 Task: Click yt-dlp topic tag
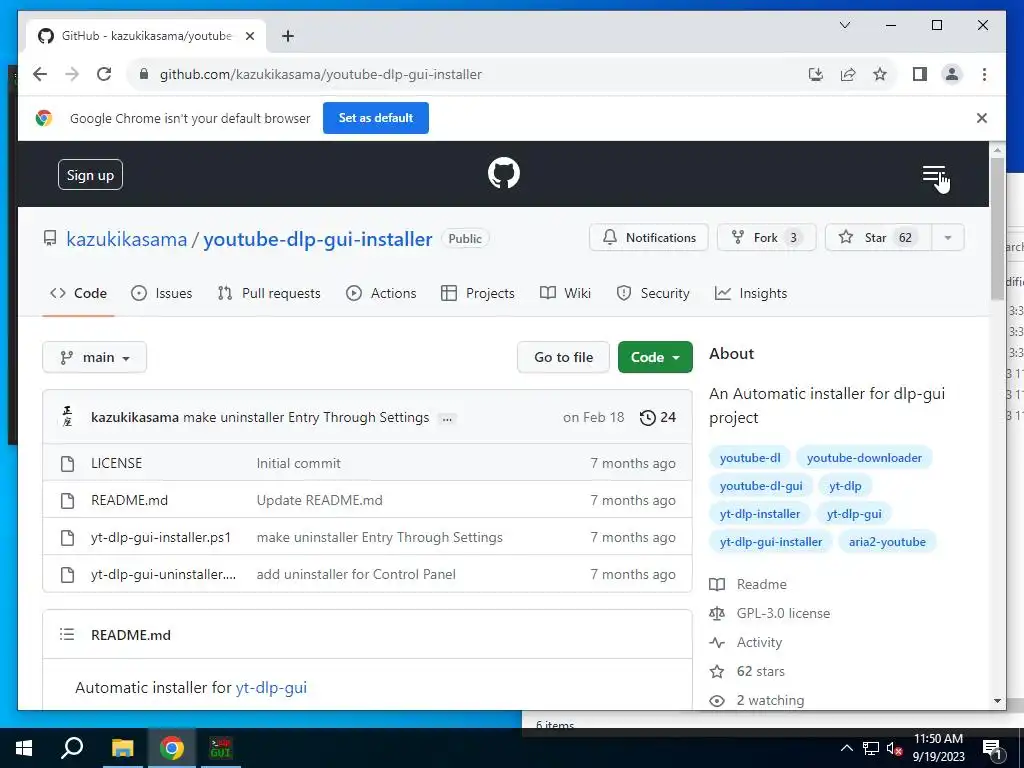tap(845, 486)
